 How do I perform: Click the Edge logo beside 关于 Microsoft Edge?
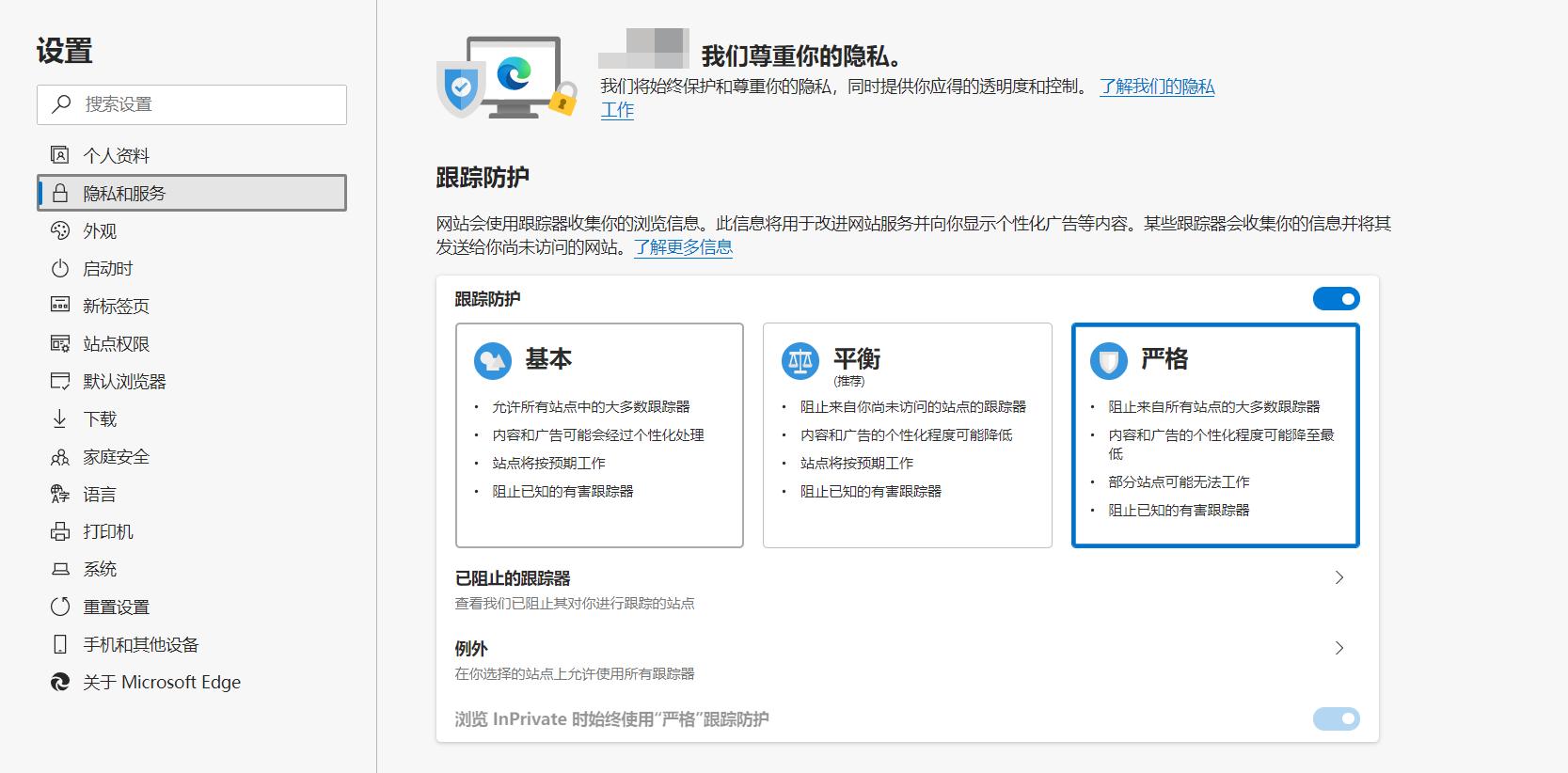[x=59, y=682]
